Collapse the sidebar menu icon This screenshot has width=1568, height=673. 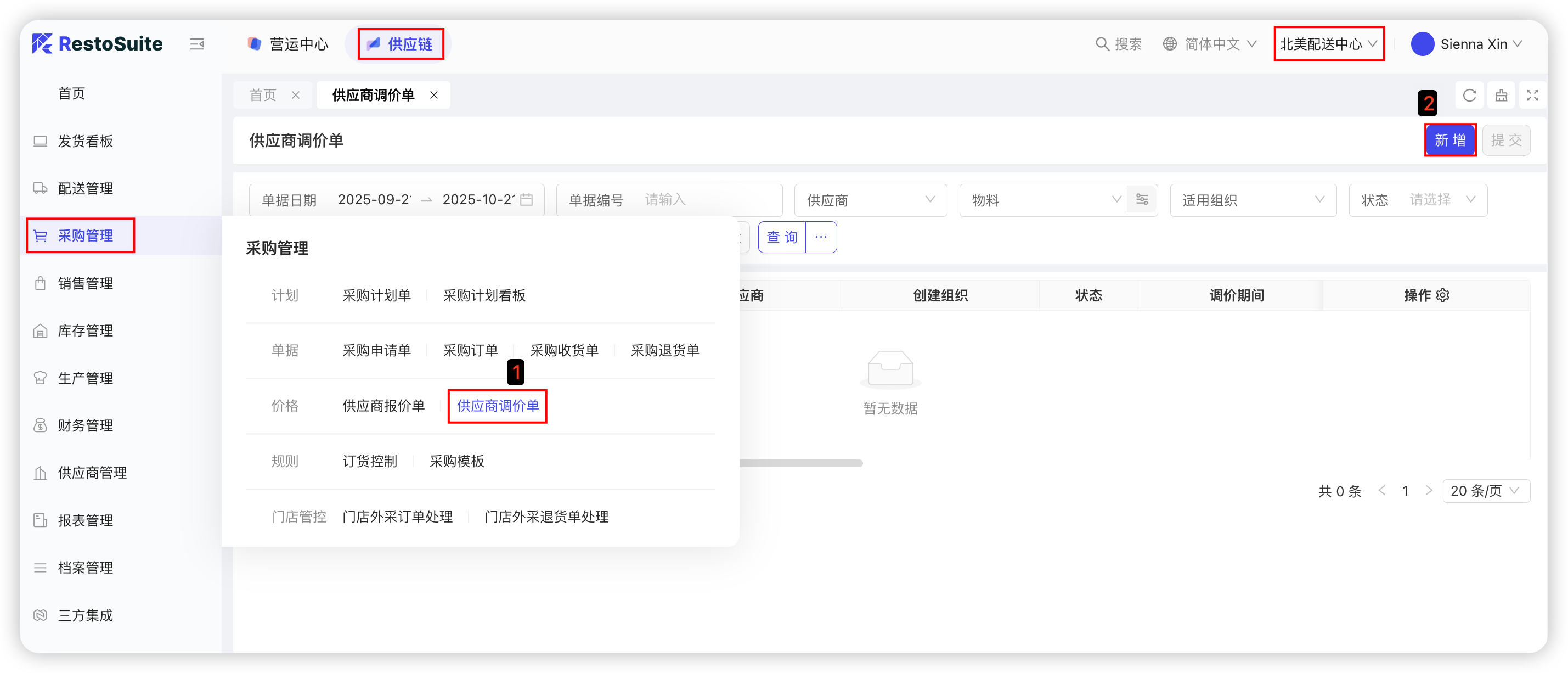[196, 44]
